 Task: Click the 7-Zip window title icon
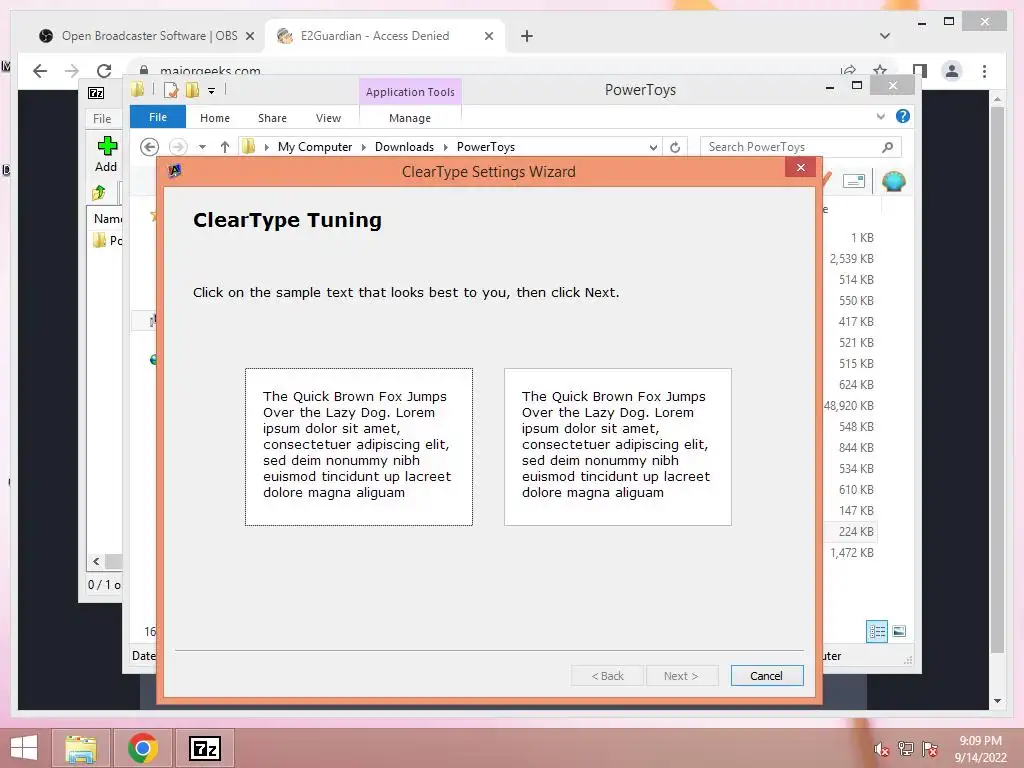[x=96, y=93]
